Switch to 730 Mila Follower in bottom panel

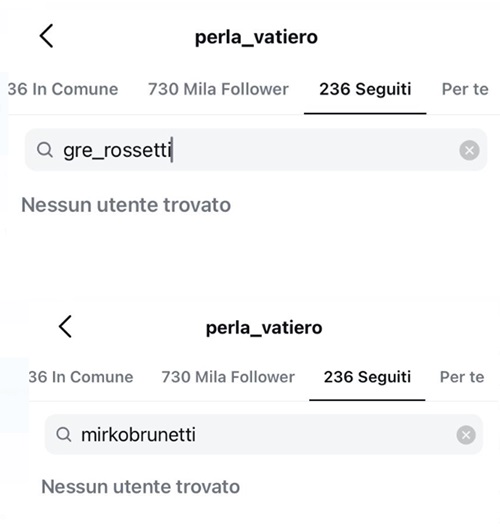click(228, 377)
